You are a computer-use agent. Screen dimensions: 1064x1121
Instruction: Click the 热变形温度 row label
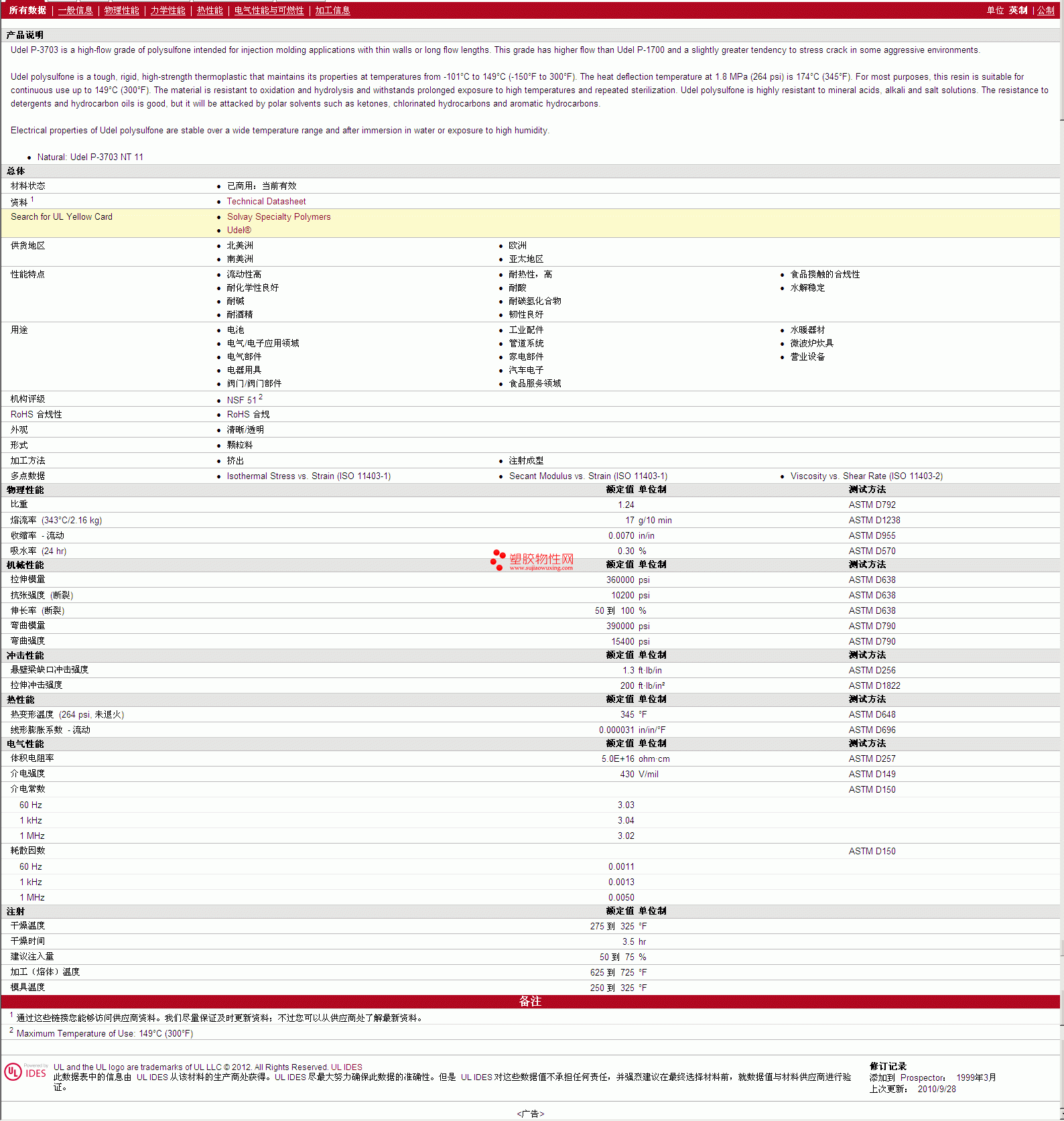67,714
